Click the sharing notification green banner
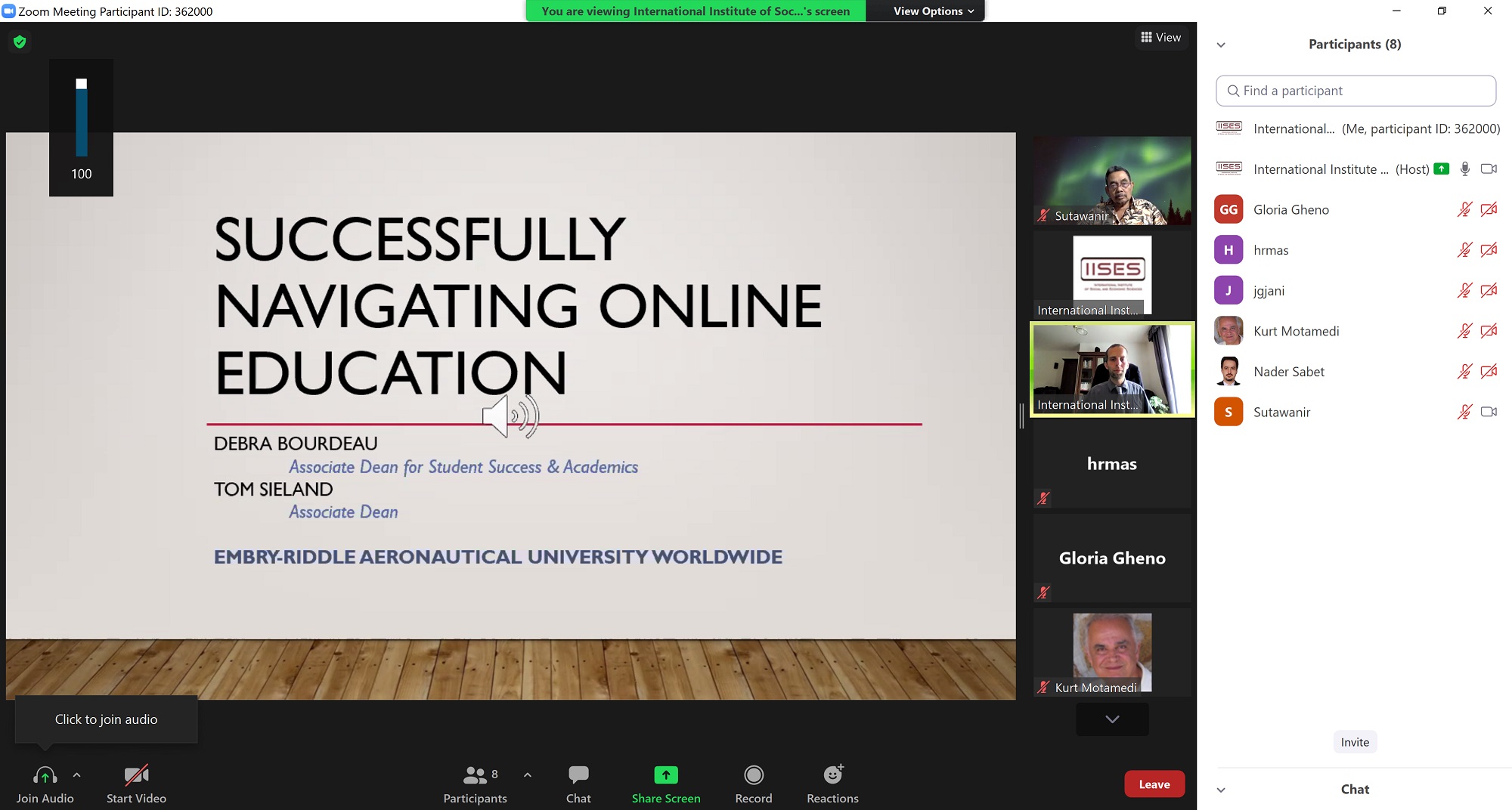 (696, 11)
